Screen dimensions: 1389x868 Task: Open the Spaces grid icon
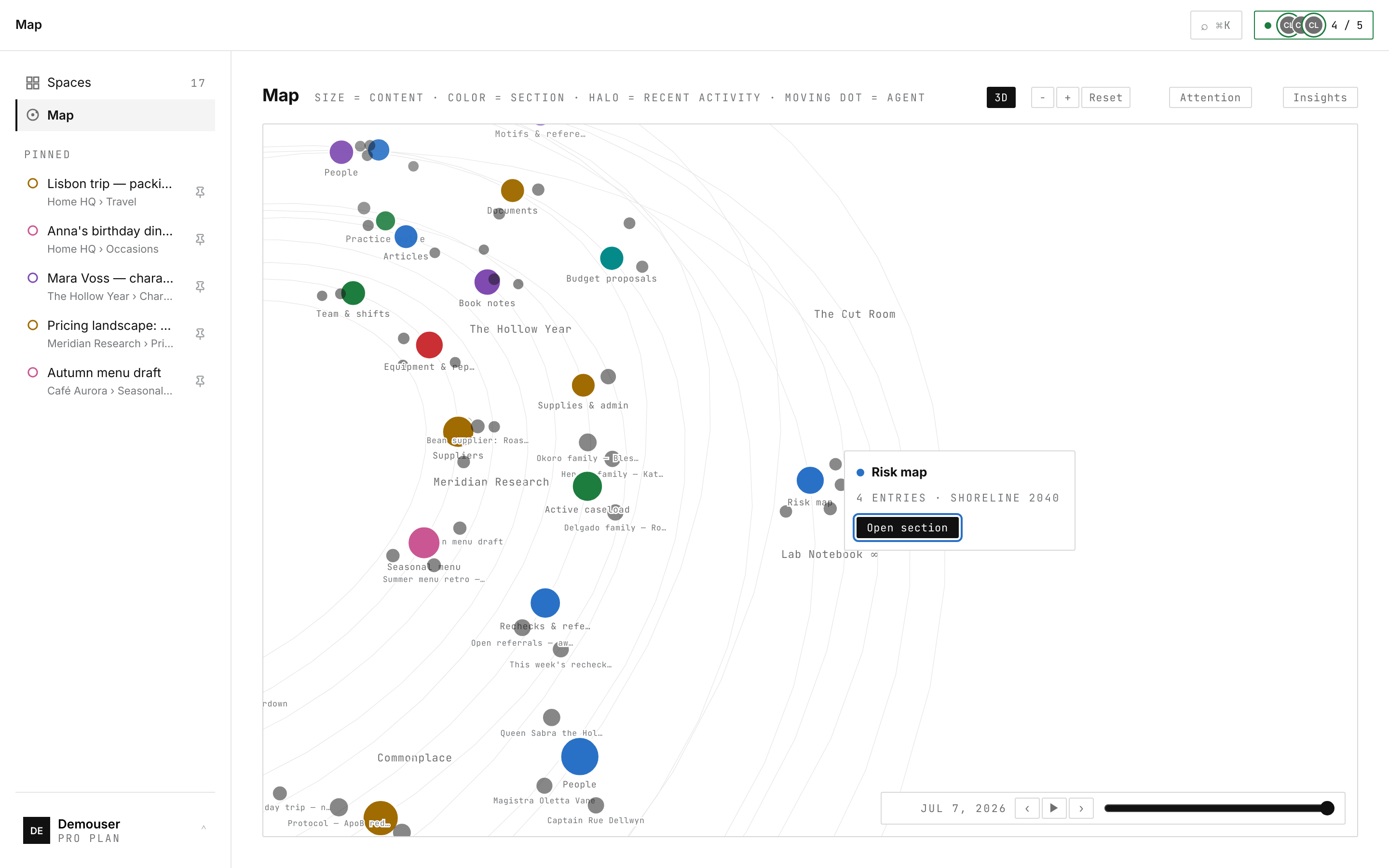(33, 82)
